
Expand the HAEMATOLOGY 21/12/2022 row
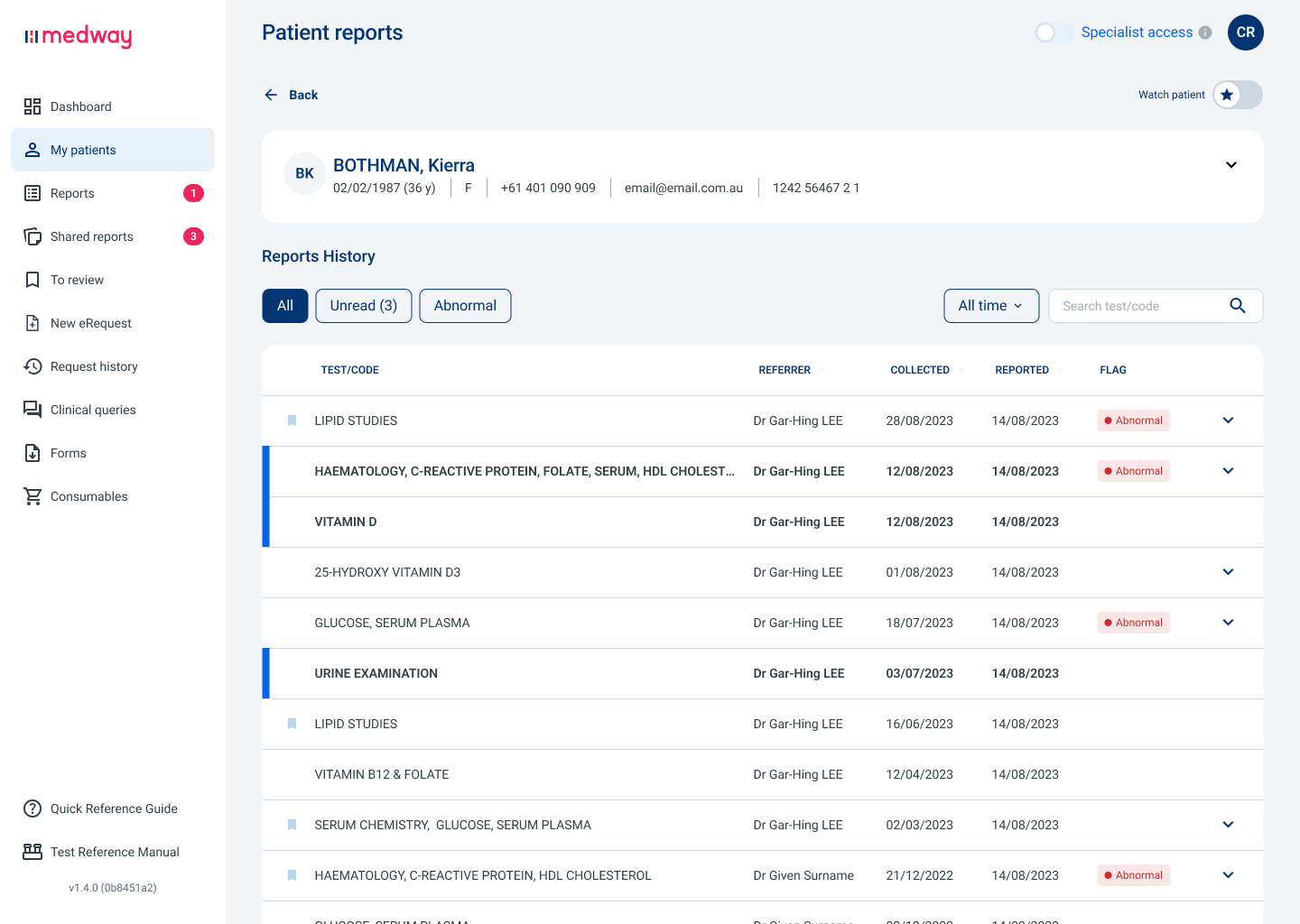click(x=1228, y=875)
